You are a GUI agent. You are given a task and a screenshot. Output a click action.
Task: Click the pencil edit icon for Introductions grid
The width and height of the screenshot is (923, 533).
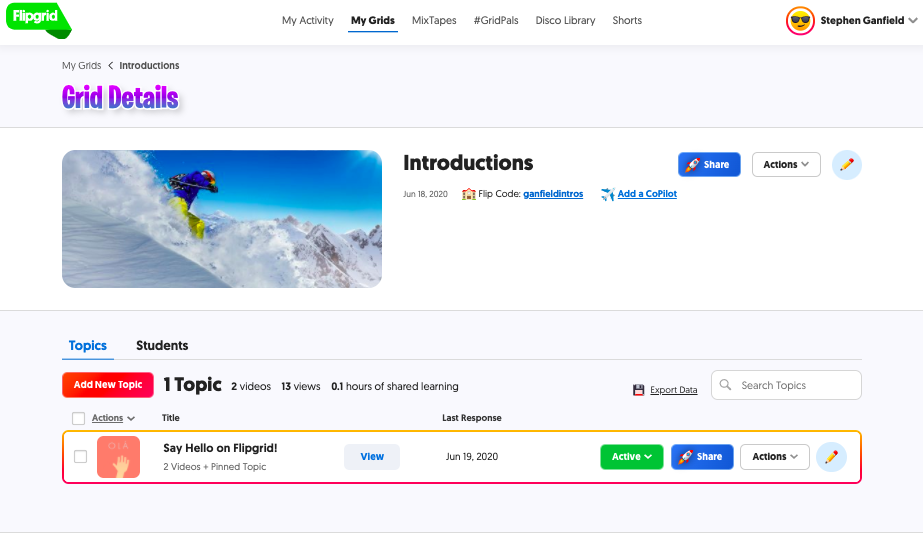click(846, 165)
